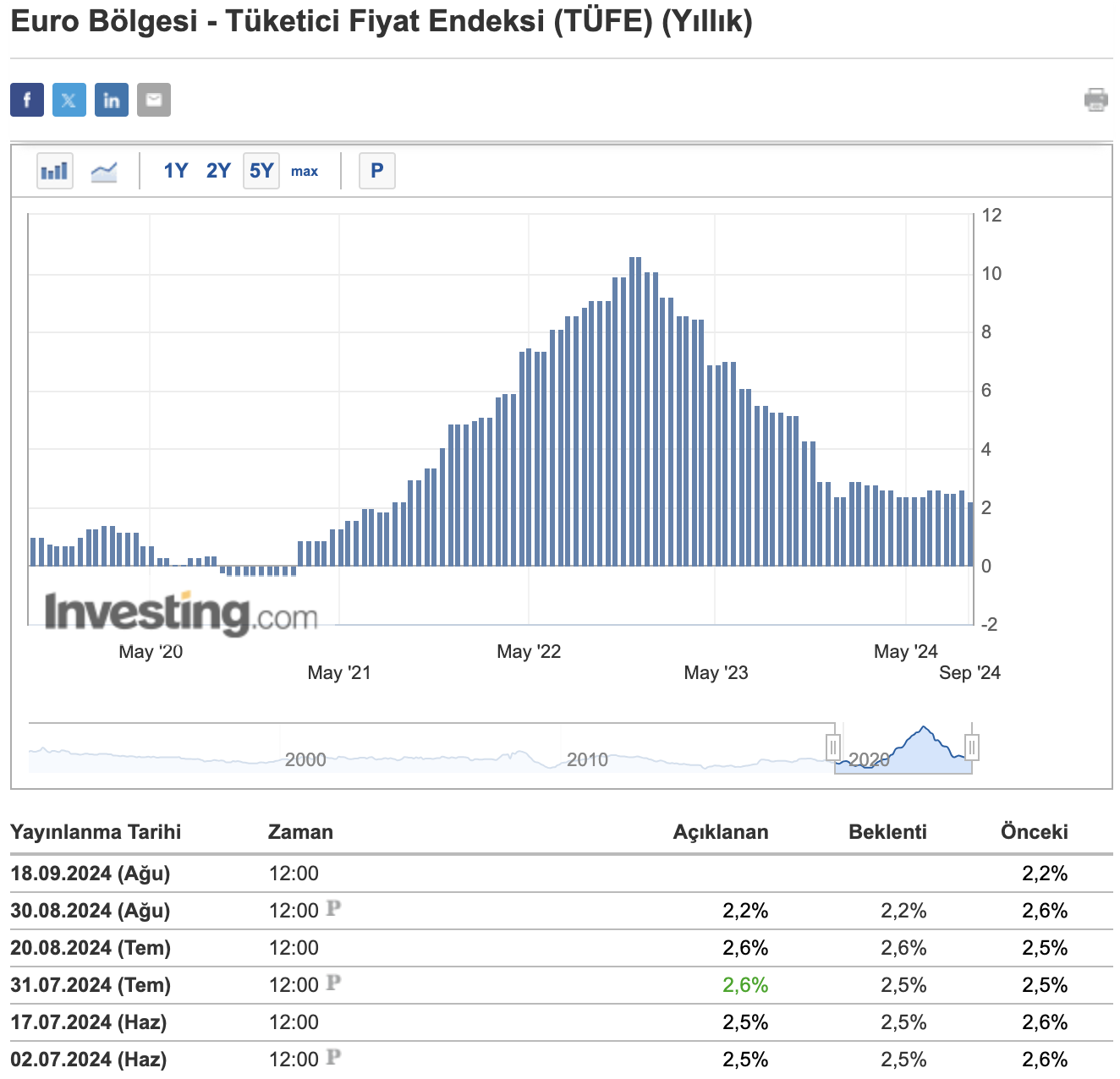Select the 2Y time range
1120x1079 pixels.
[x=218, y=171]
